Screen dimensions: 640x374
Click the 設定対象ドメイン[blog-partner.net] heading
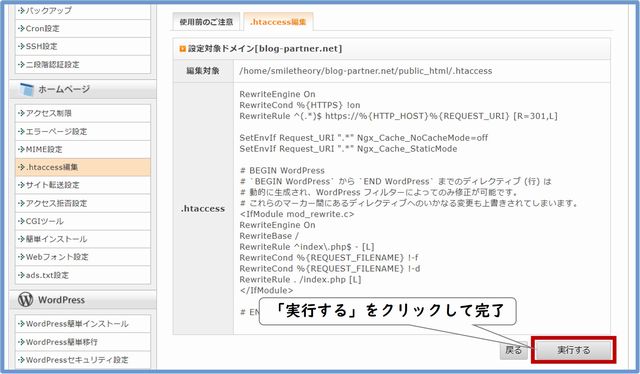click(265, 49)
